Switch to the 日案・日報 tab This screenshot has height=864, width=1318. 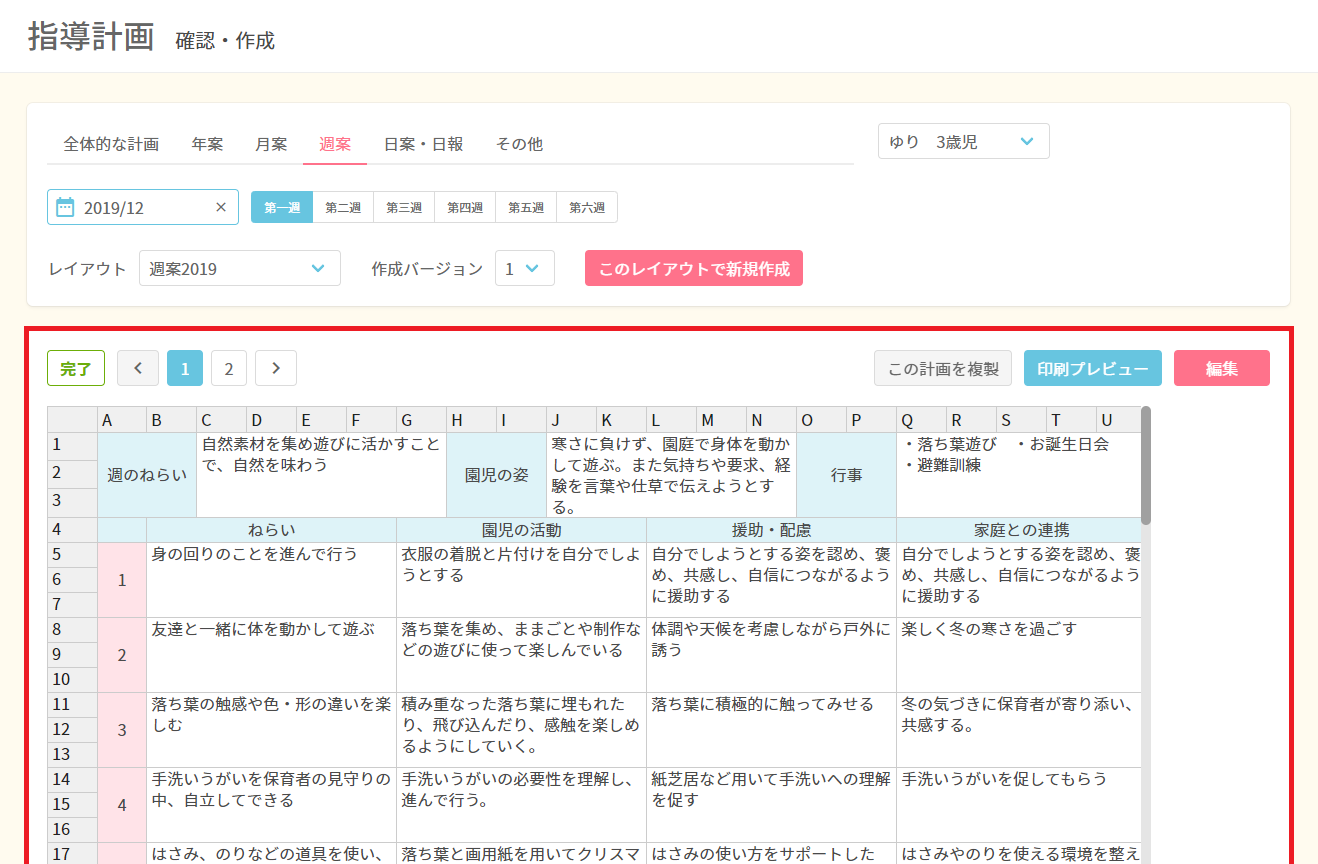(423, 144)
